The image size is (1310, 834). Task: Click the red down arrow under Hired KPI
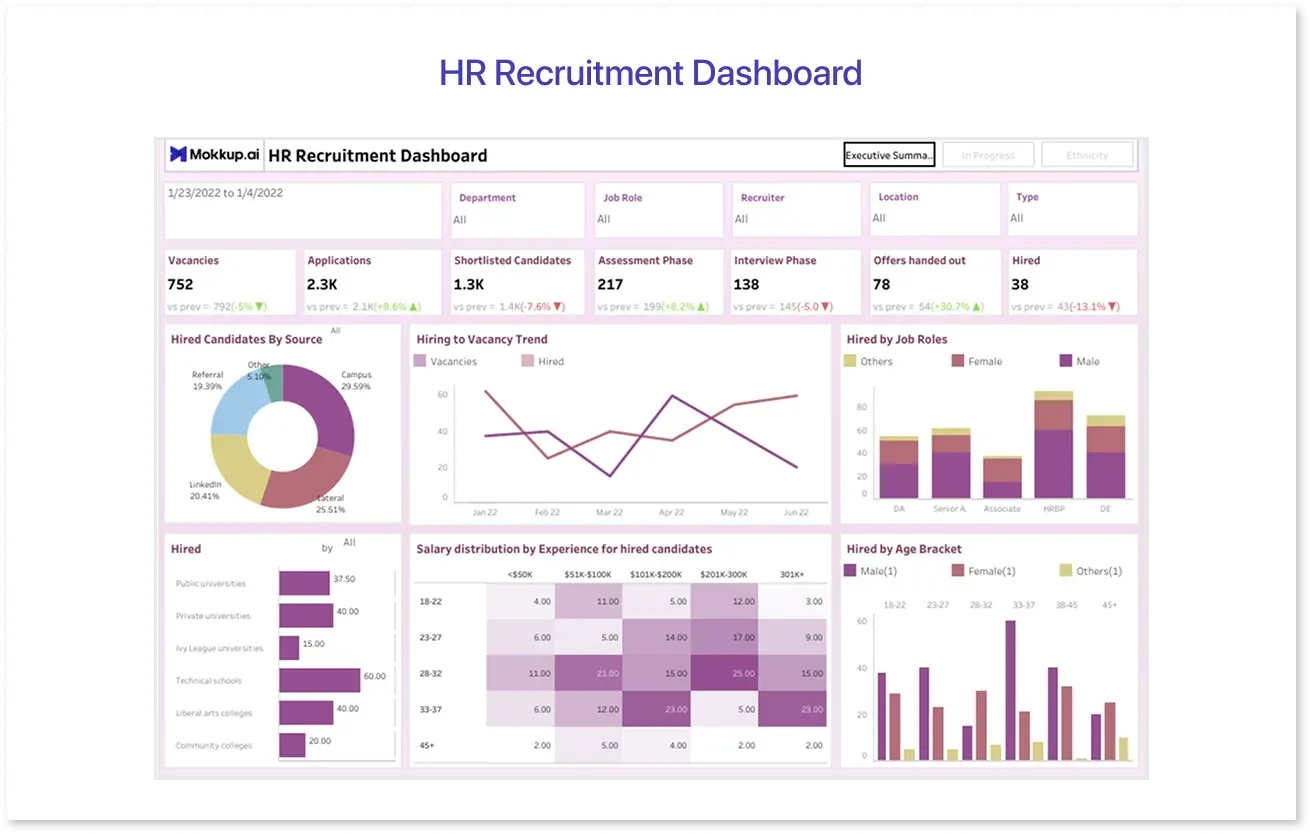1113,307
